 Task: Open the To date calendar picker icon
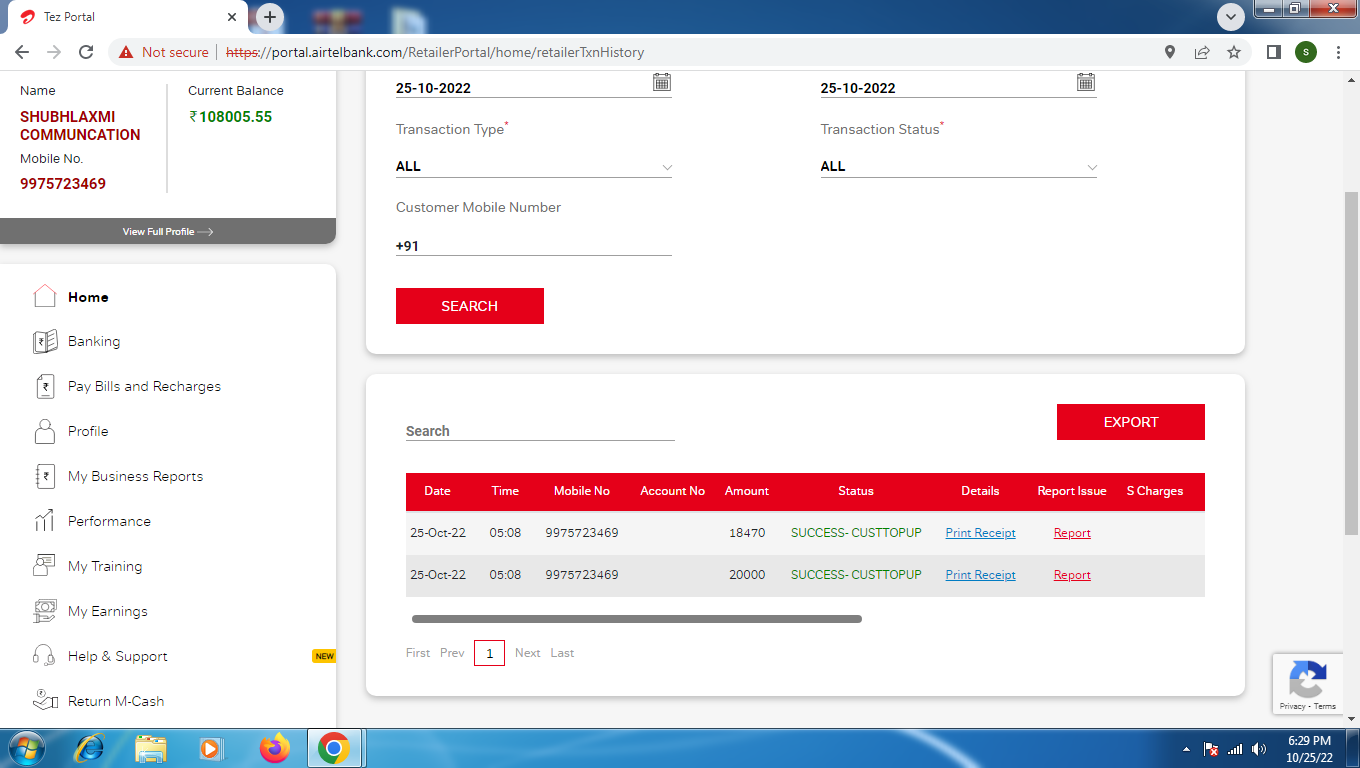pyautogui.click(x=1085, y=82)
